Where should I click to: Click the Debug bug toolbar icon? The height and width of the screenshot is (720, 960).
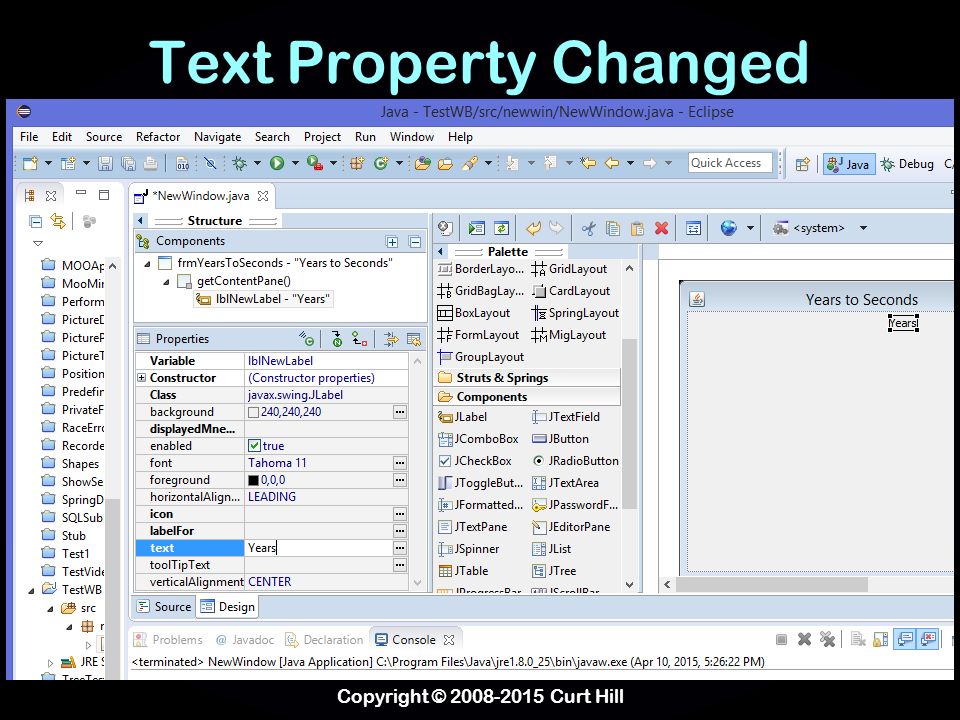[239, 163]
